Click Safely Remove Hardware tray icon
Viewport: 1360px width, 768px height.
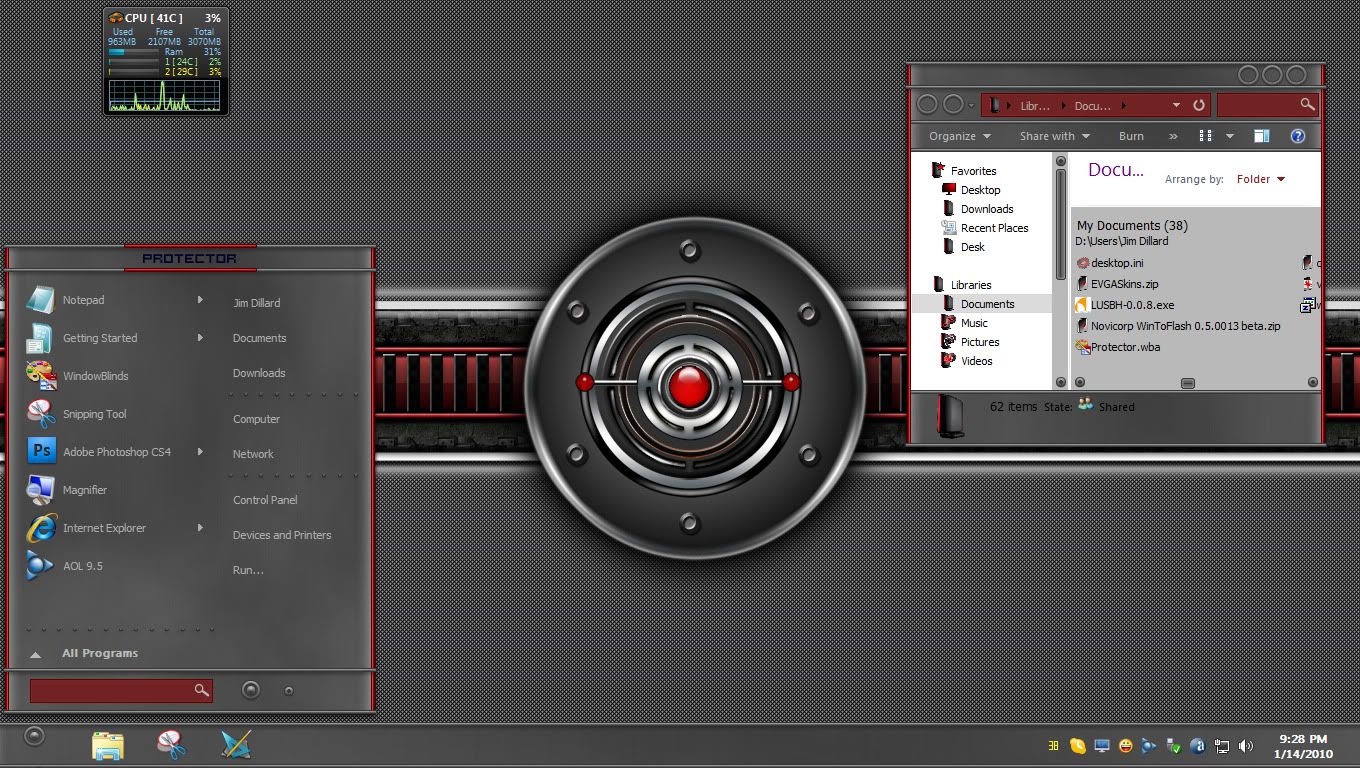pyautogui.click(x=1174, y=746)
